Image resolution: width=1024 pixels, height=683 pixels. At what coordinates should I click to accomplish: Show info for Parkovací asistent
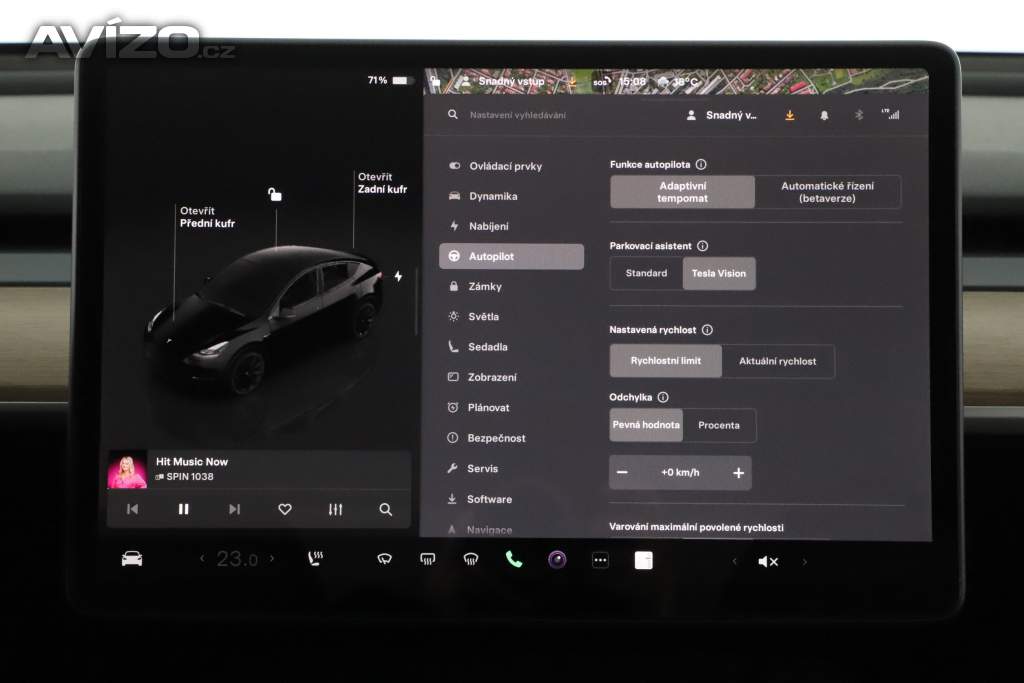point(703,246)
